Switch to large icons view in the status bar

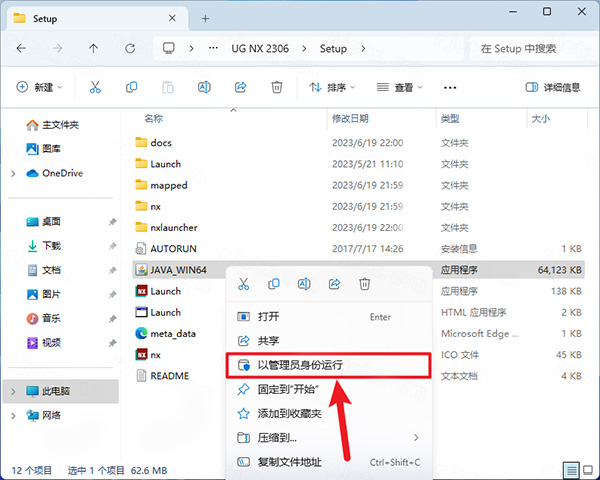coord(588,470)
